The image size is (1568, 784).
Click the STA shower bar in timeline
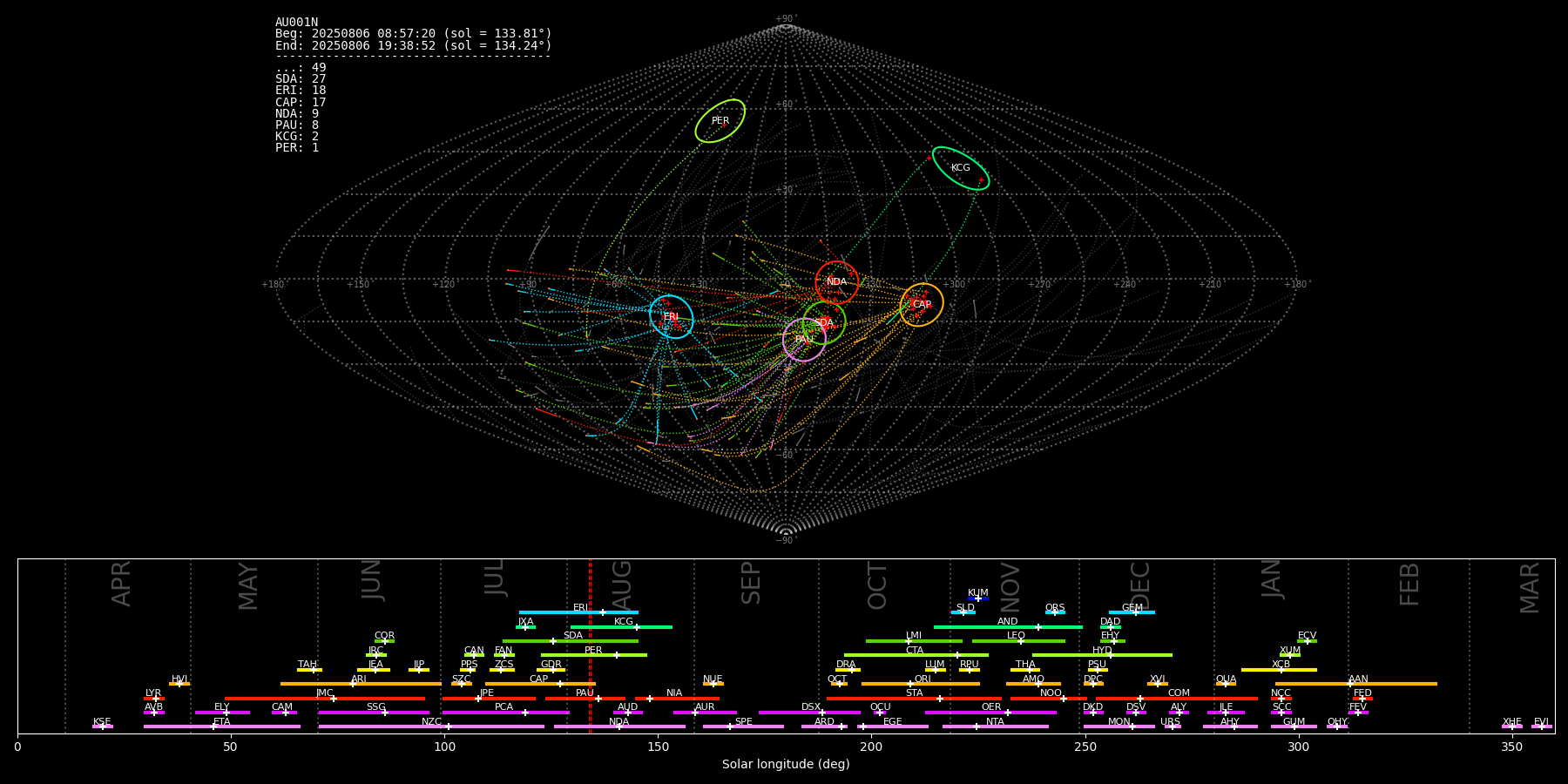point(914,698)
